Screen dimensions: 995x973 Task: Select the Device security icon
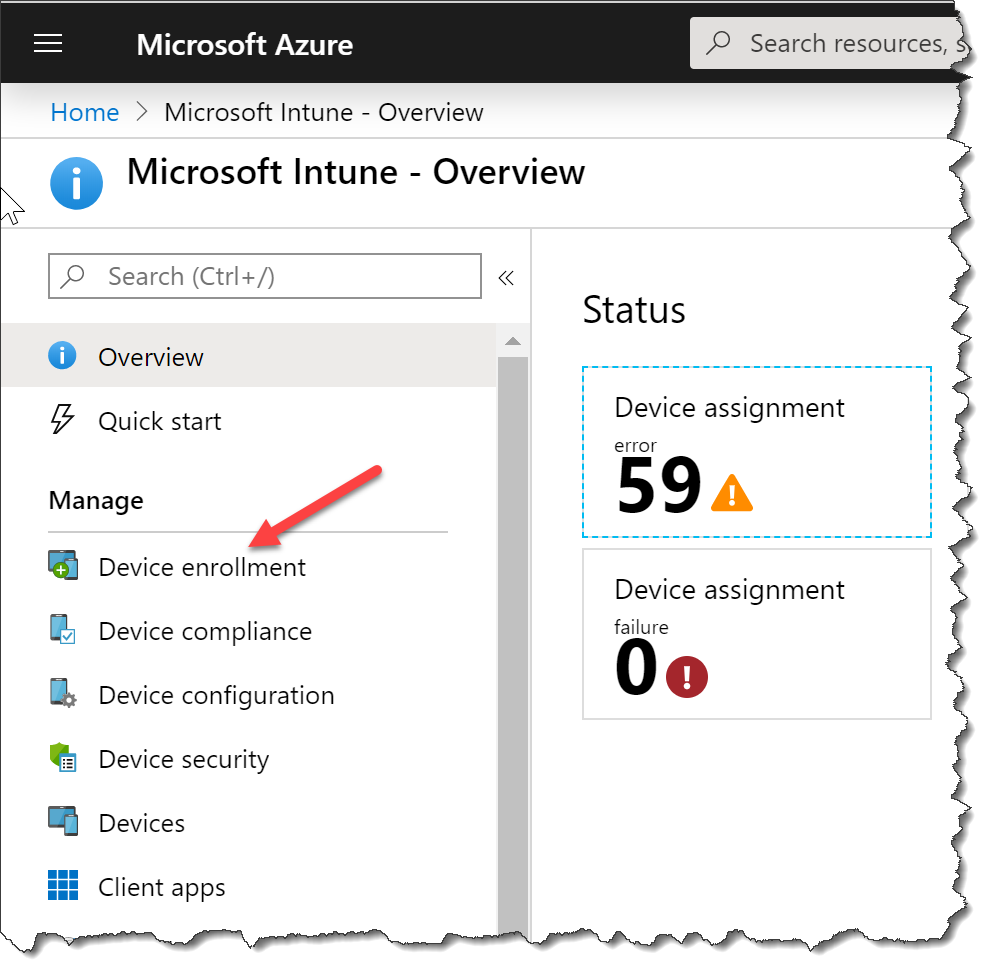(63, 758)
